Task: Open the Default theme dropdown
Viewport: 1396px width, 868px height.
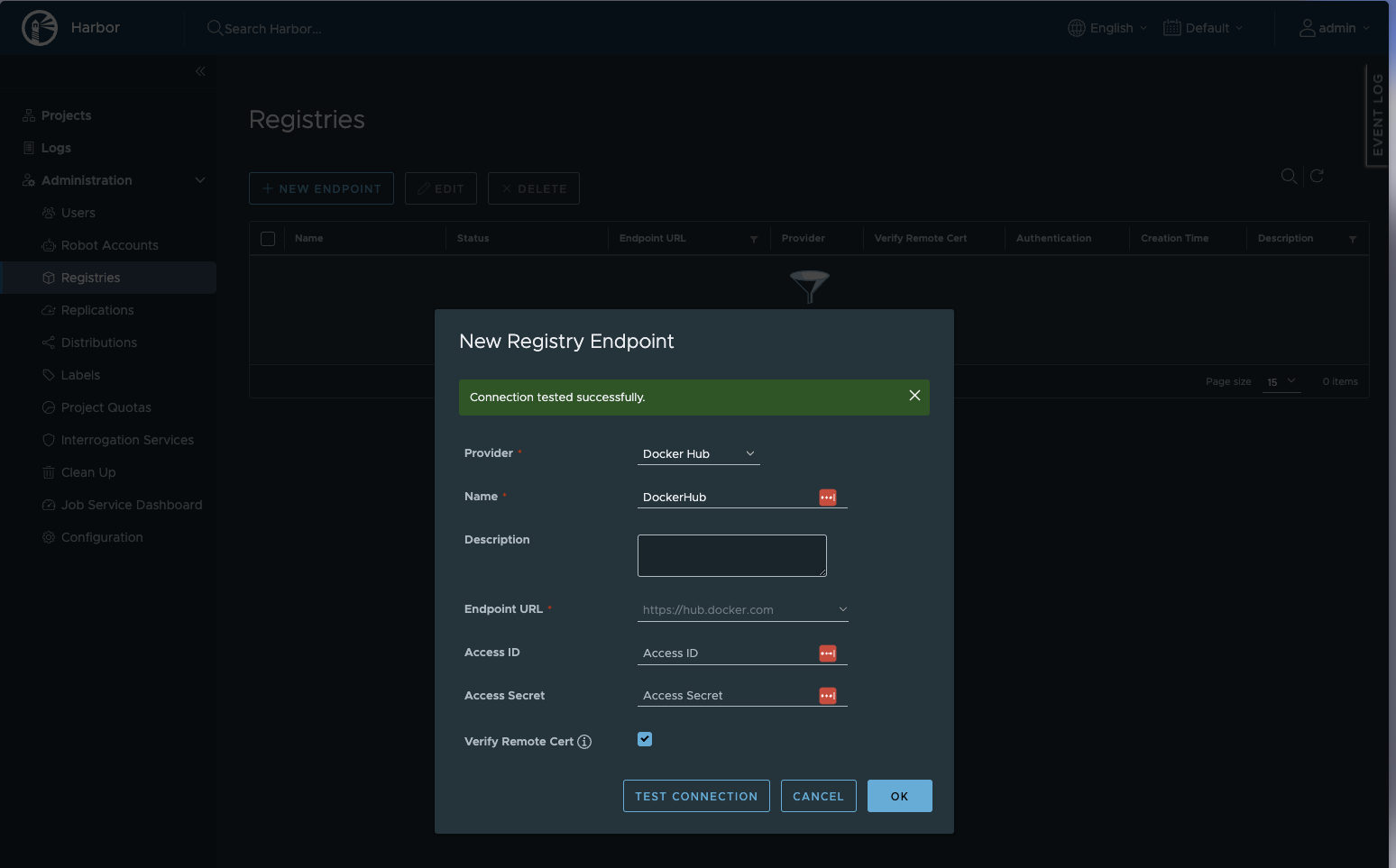Action: pyautogui.click(x=1203, y=28)
